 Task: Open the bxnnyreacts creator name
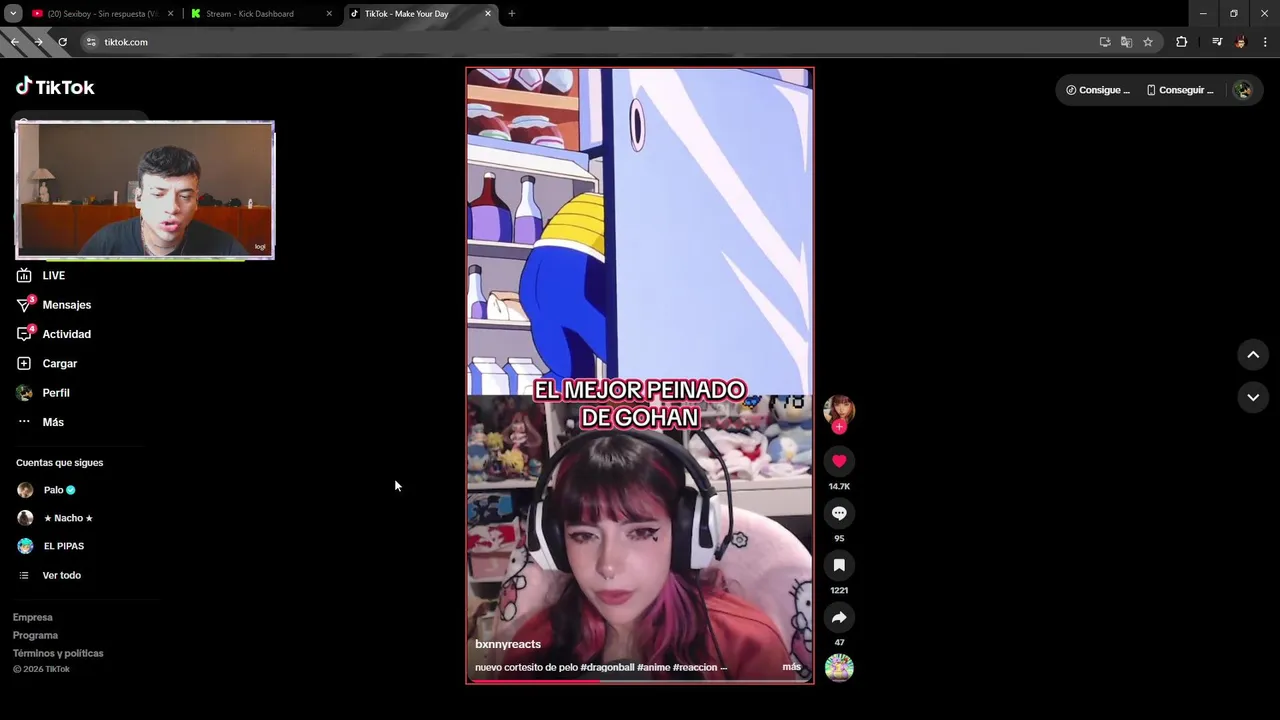(x=508, y=644)
